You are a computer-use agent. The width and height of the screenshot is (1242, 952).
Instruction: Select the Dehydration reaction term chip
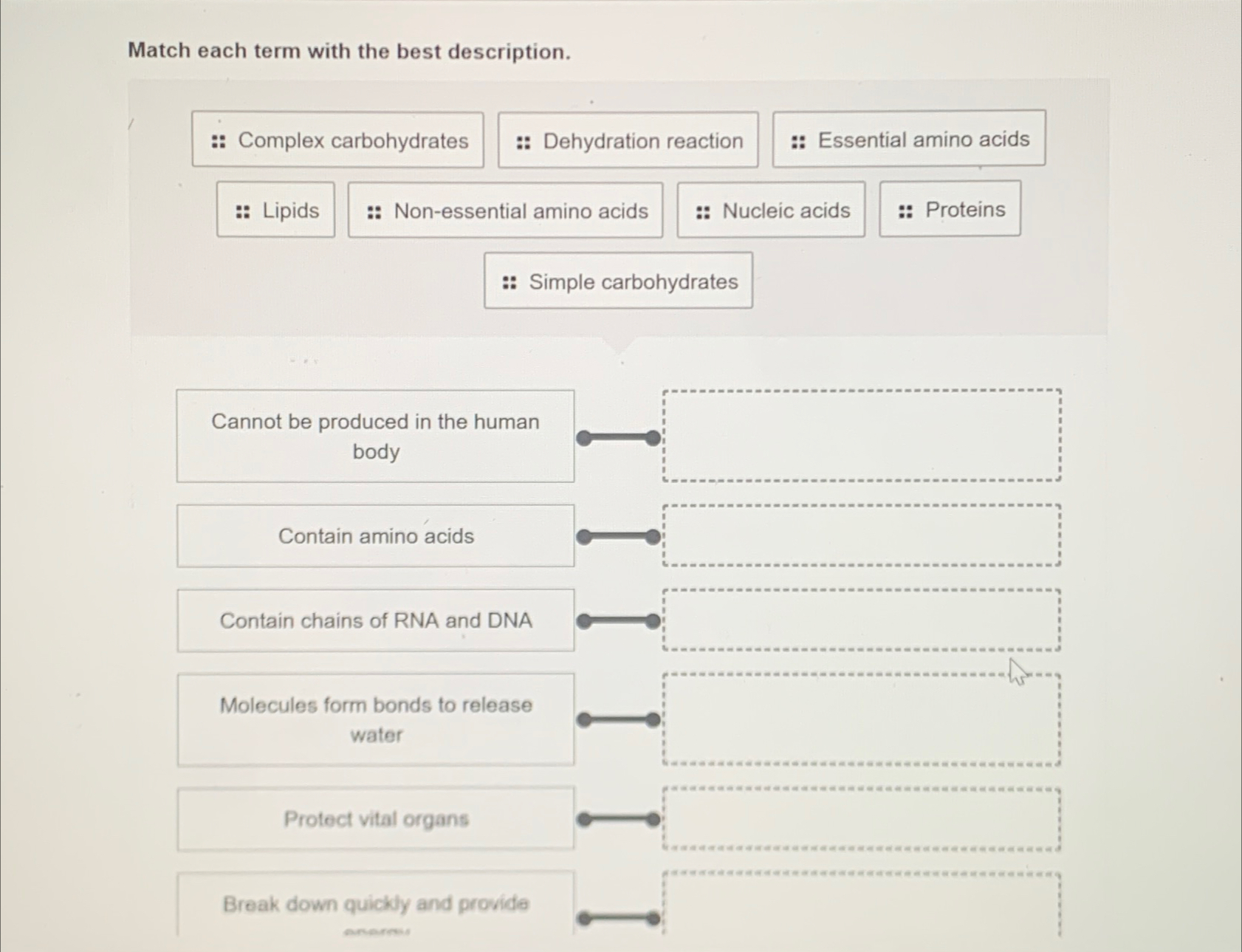pyautogui.click(x=628, y=140)
